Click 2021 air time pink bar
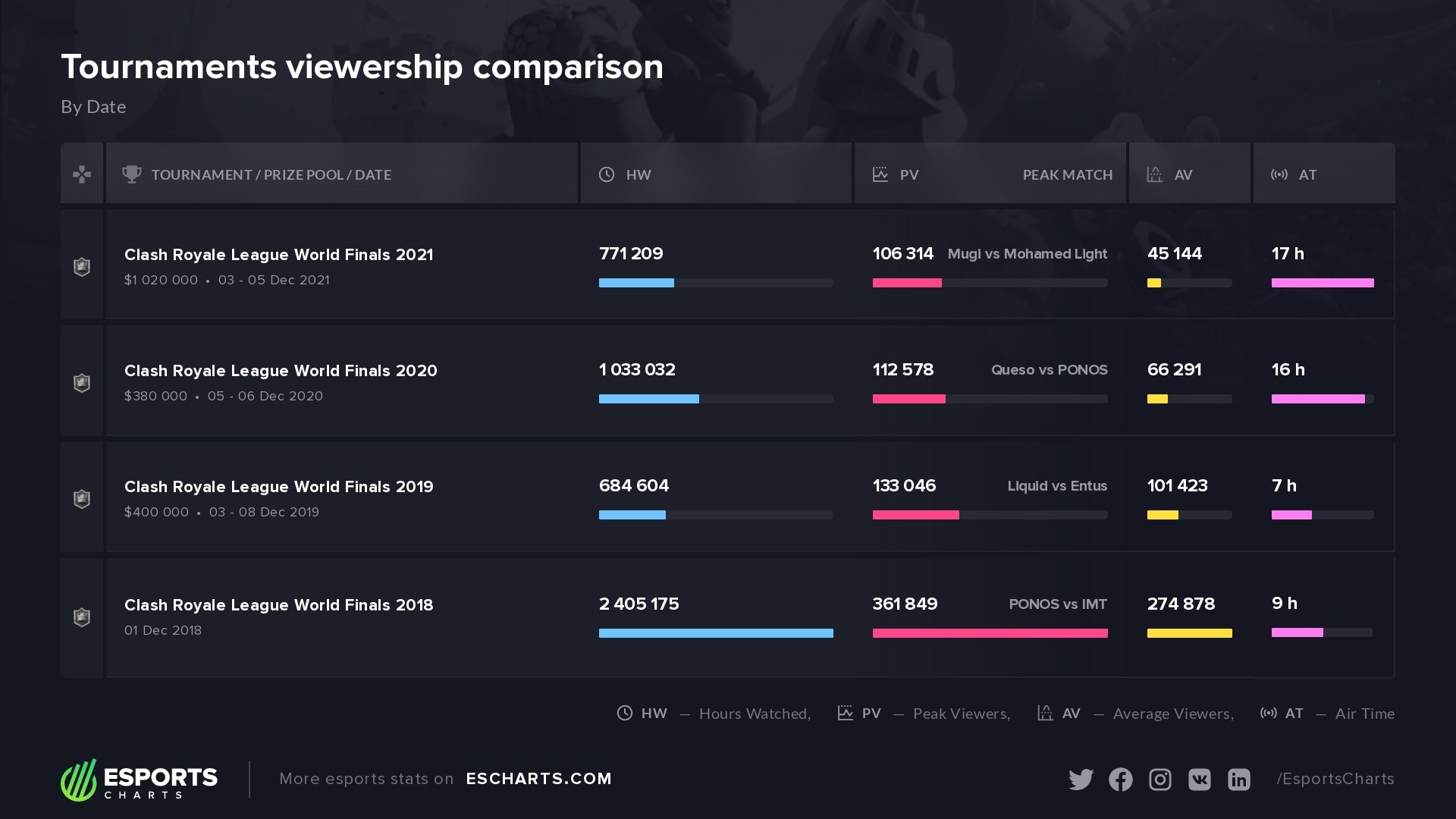The width and height of the screenshot is (1456, 819). 1323,283
